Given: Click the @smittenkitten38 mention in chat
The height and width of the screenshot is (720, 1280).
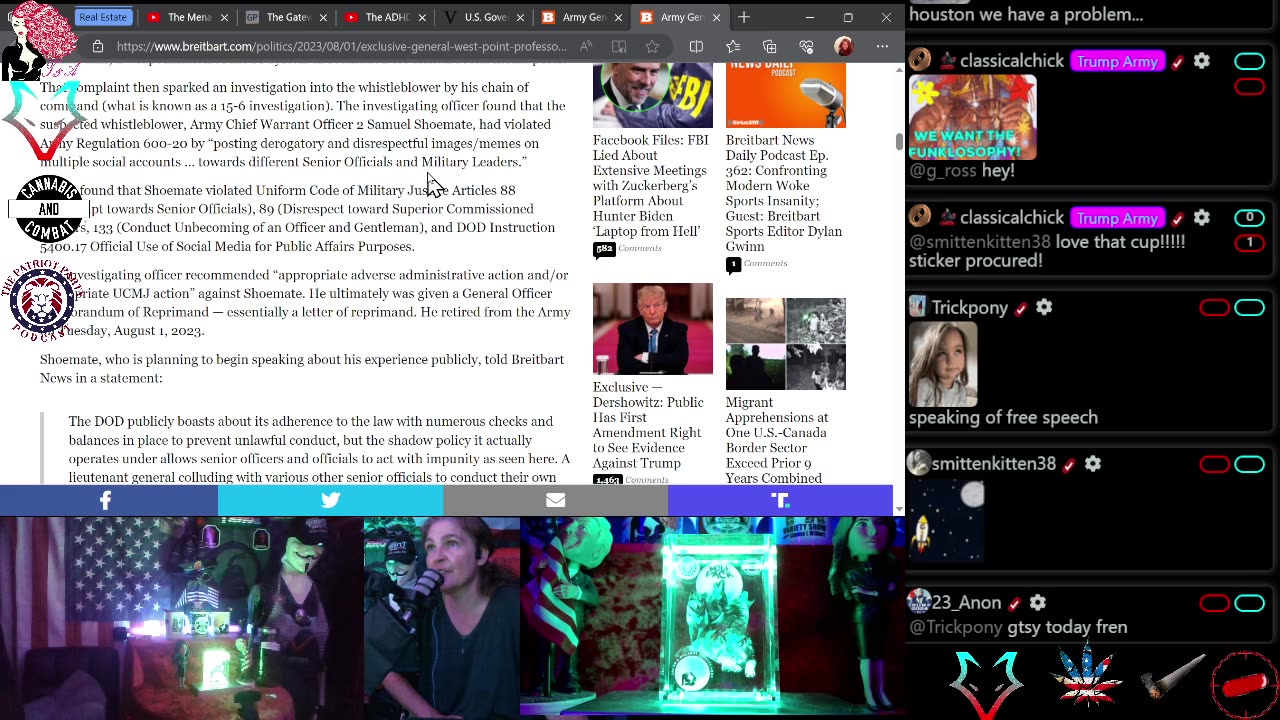Looking at the screenshot, I should click(x=979, y=241).
